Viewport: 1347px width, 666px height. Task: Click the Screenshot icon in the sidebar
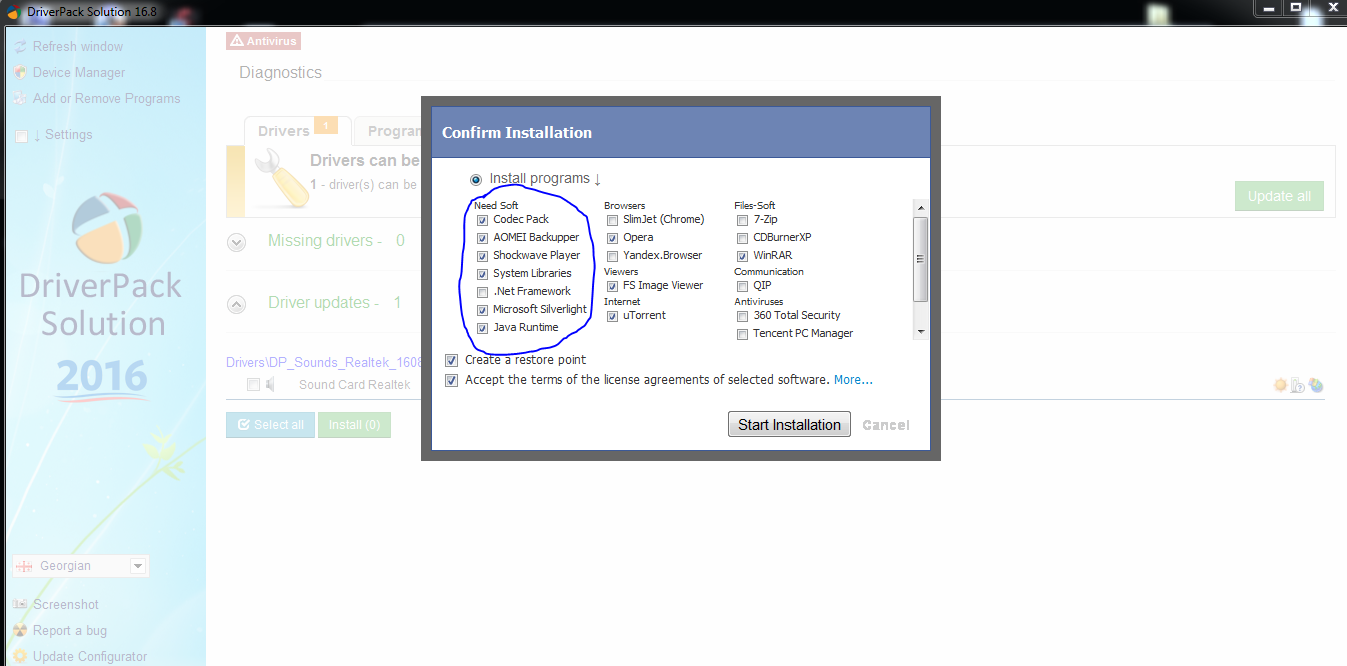tap(20, 605)
